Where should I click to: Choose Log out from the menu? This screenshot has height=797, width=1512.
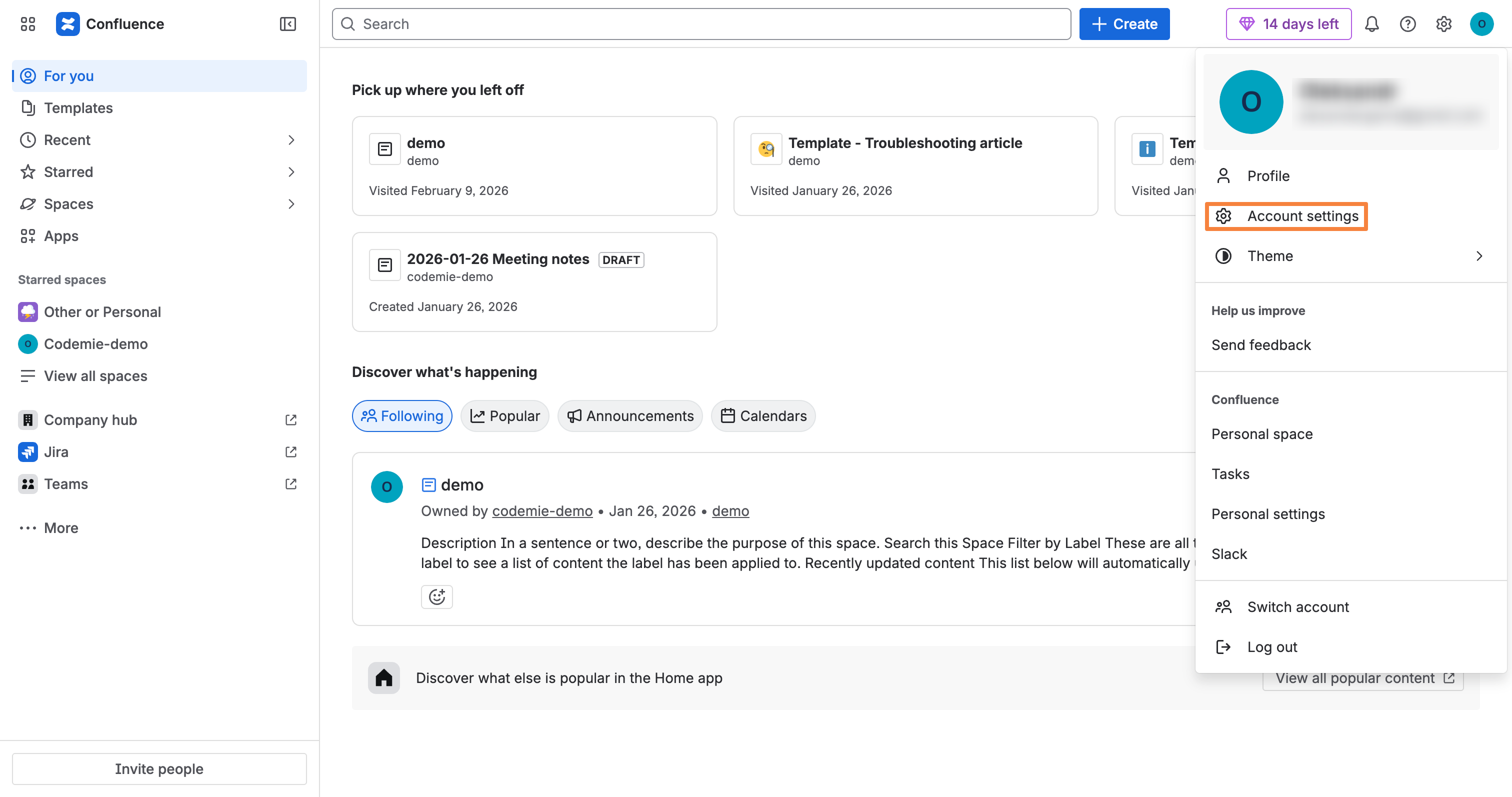1272,646
